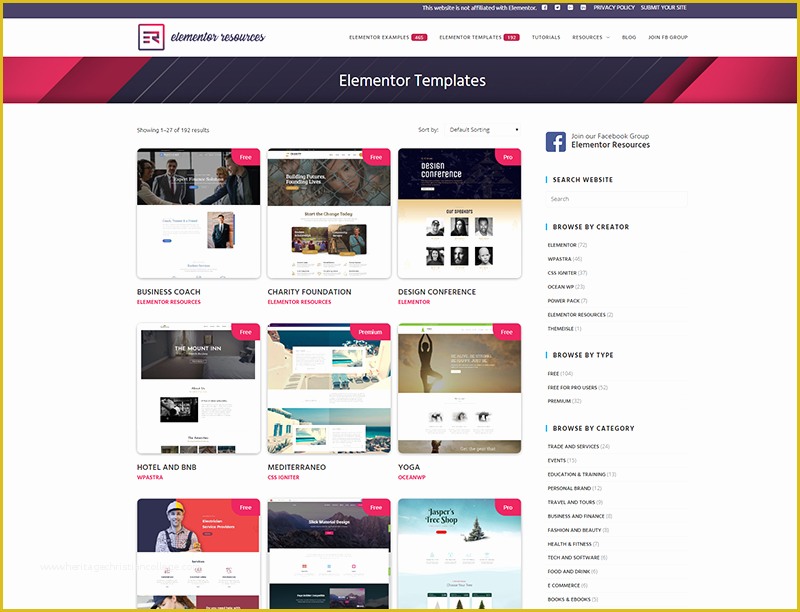
Task: Browse category Food and Drink
Action: tap(572, 572)
